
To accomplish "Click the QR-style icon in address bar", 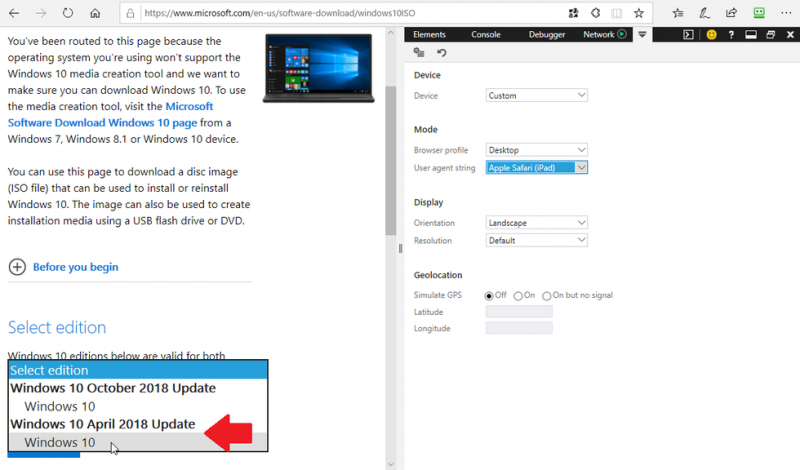I will [573, 13].
